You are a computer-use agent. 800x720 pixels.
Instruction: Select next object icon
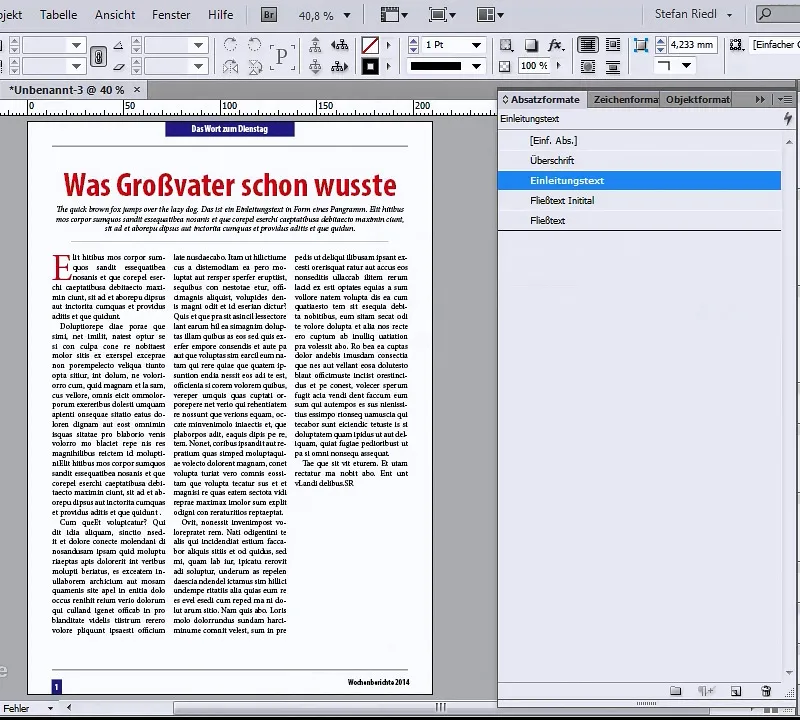(339, 66)
